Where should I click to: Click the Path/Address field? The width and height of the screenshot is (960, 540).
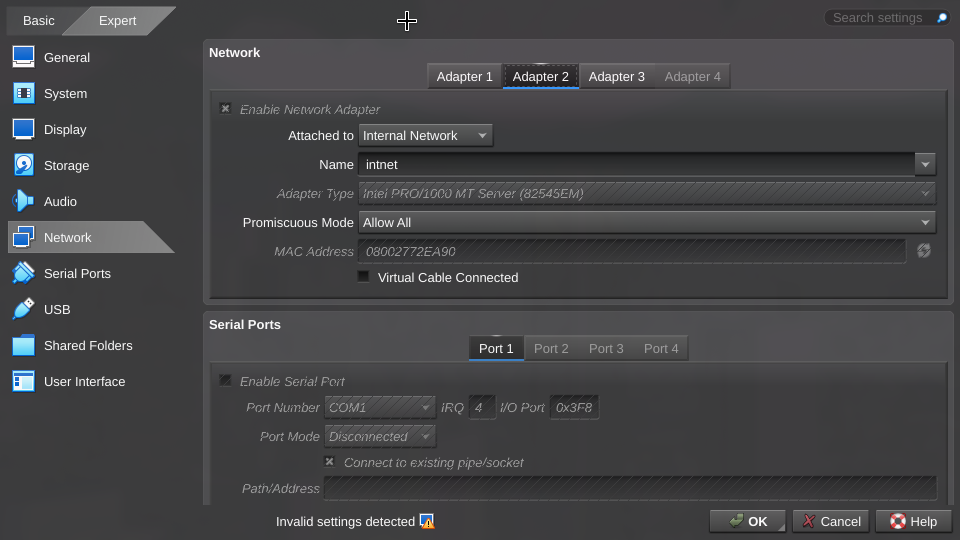point(631,488)
